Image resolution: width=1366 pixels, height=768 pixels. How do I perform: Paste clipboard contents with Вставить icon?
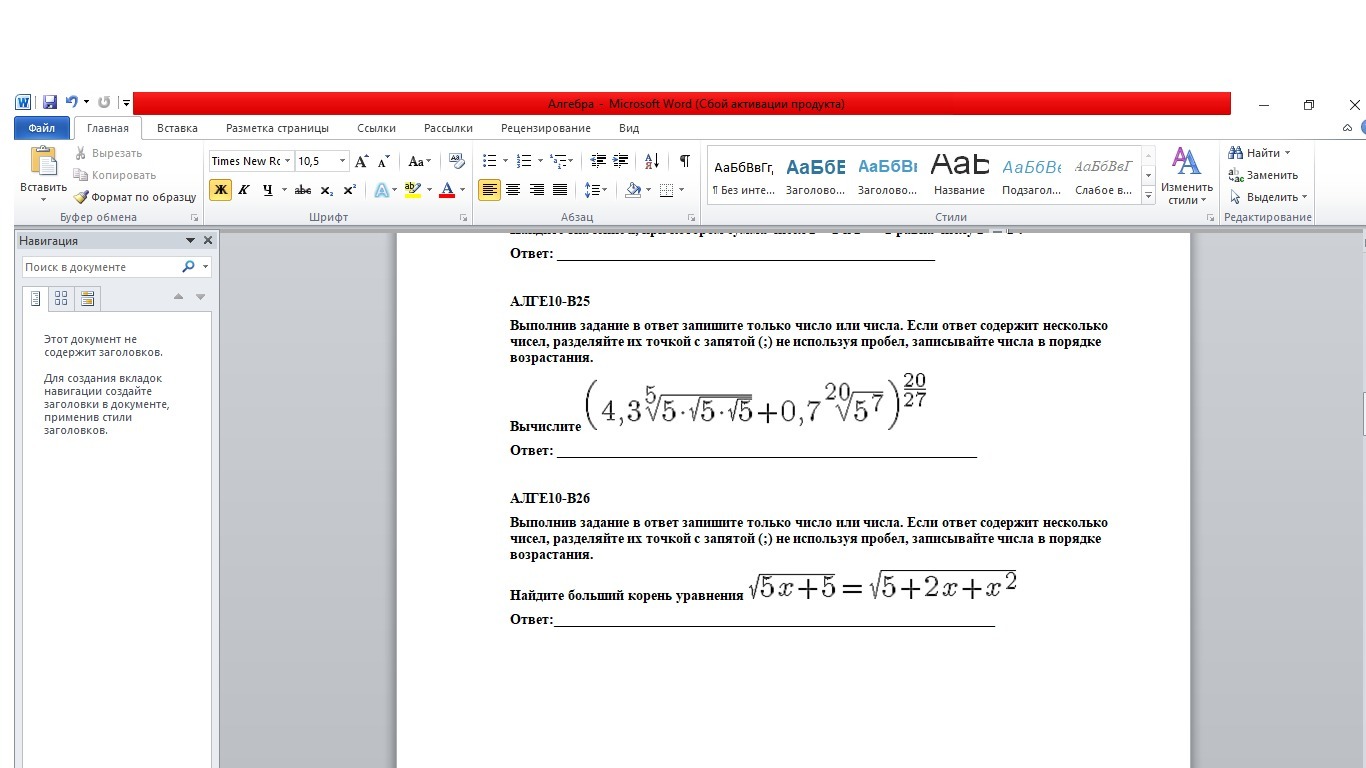coord(43,162)
